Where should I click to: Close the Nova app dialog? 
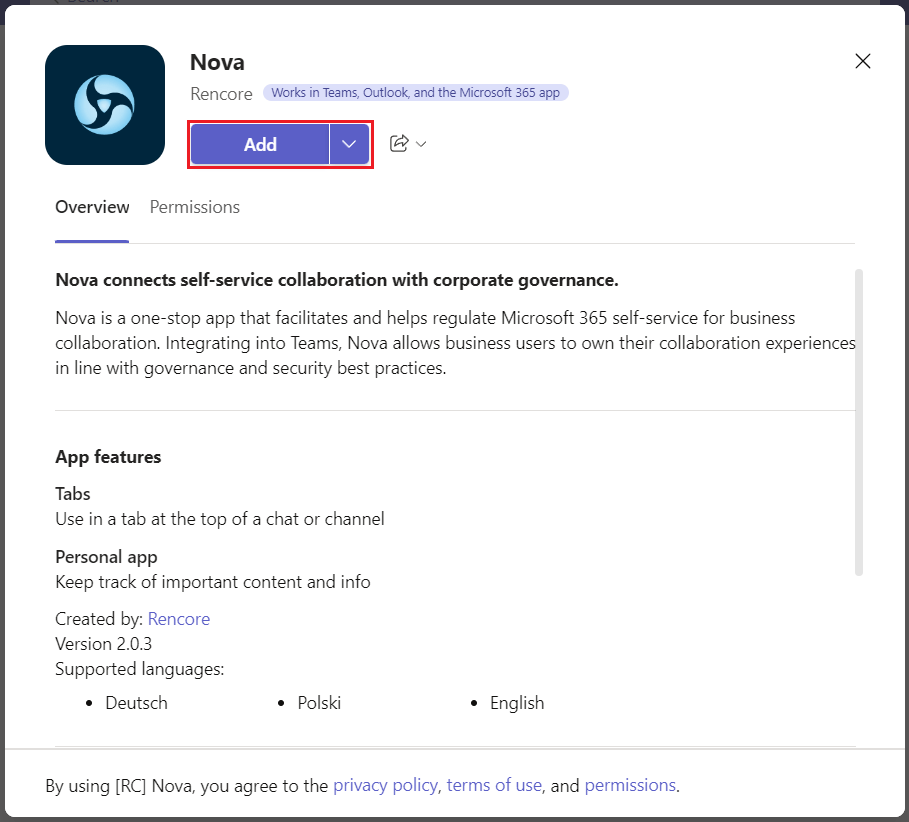point(863,61)
